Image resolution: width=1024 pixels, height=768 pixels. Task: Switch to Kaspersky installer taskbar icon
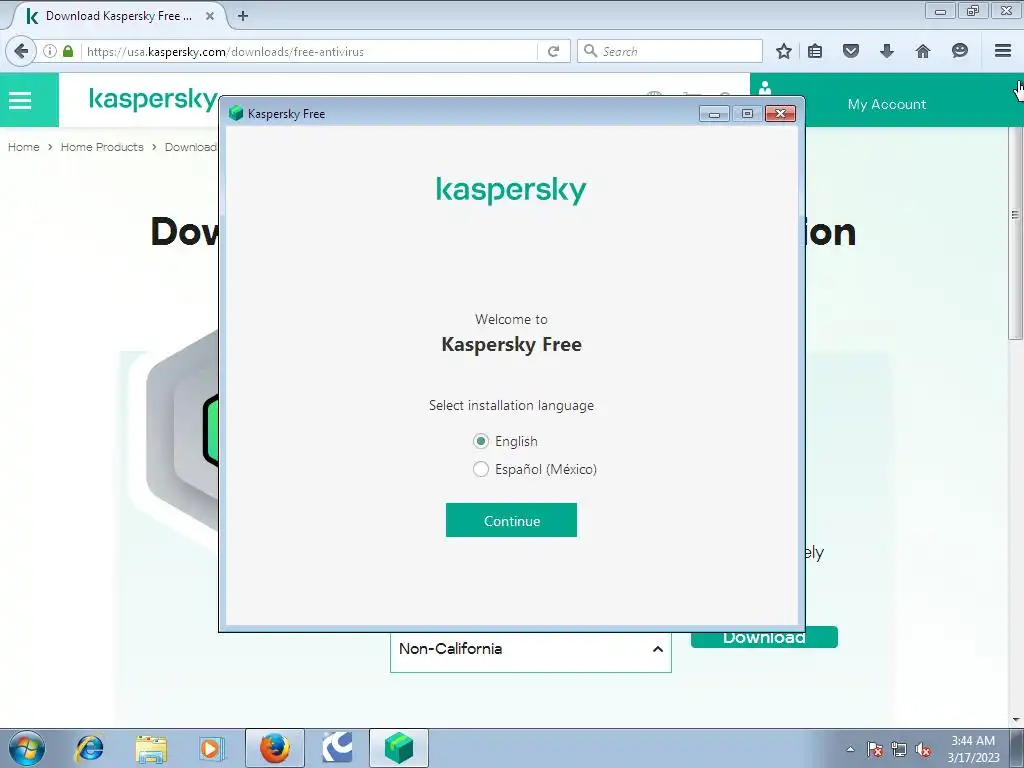[399, 748]
